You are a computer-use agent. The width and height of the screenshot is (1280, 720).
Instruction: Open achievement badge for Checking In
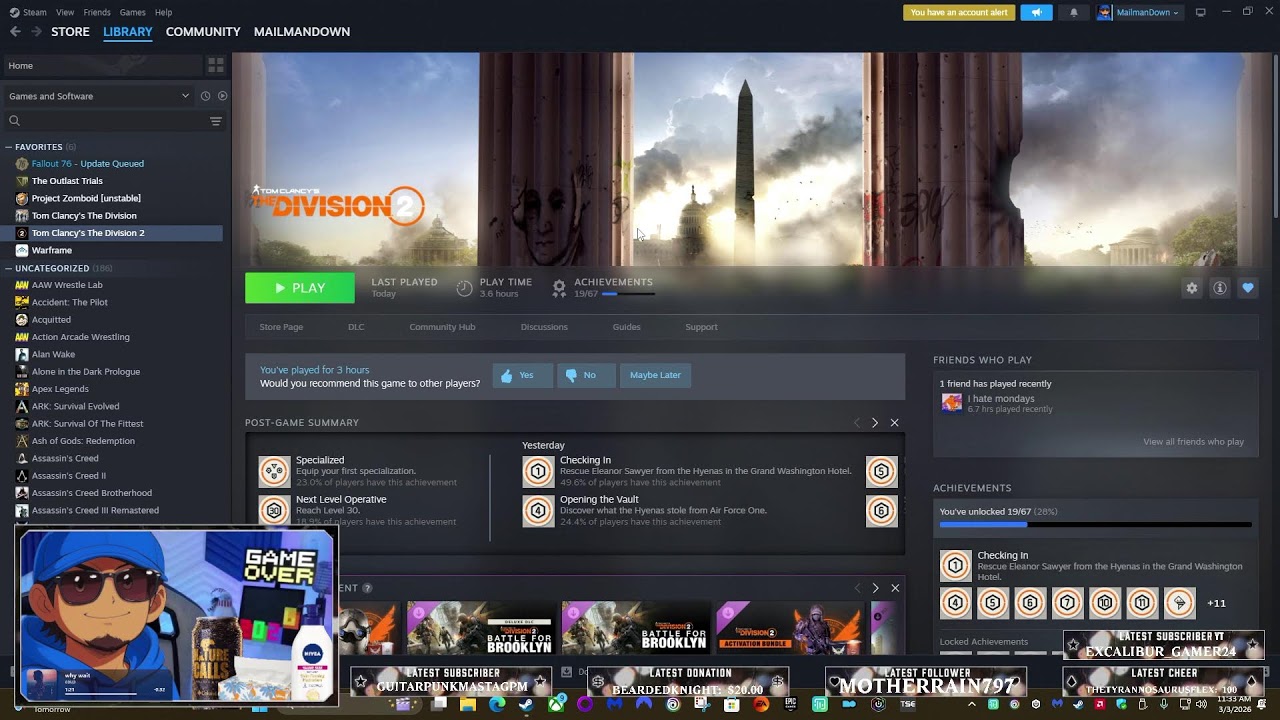tap(955, 566)
